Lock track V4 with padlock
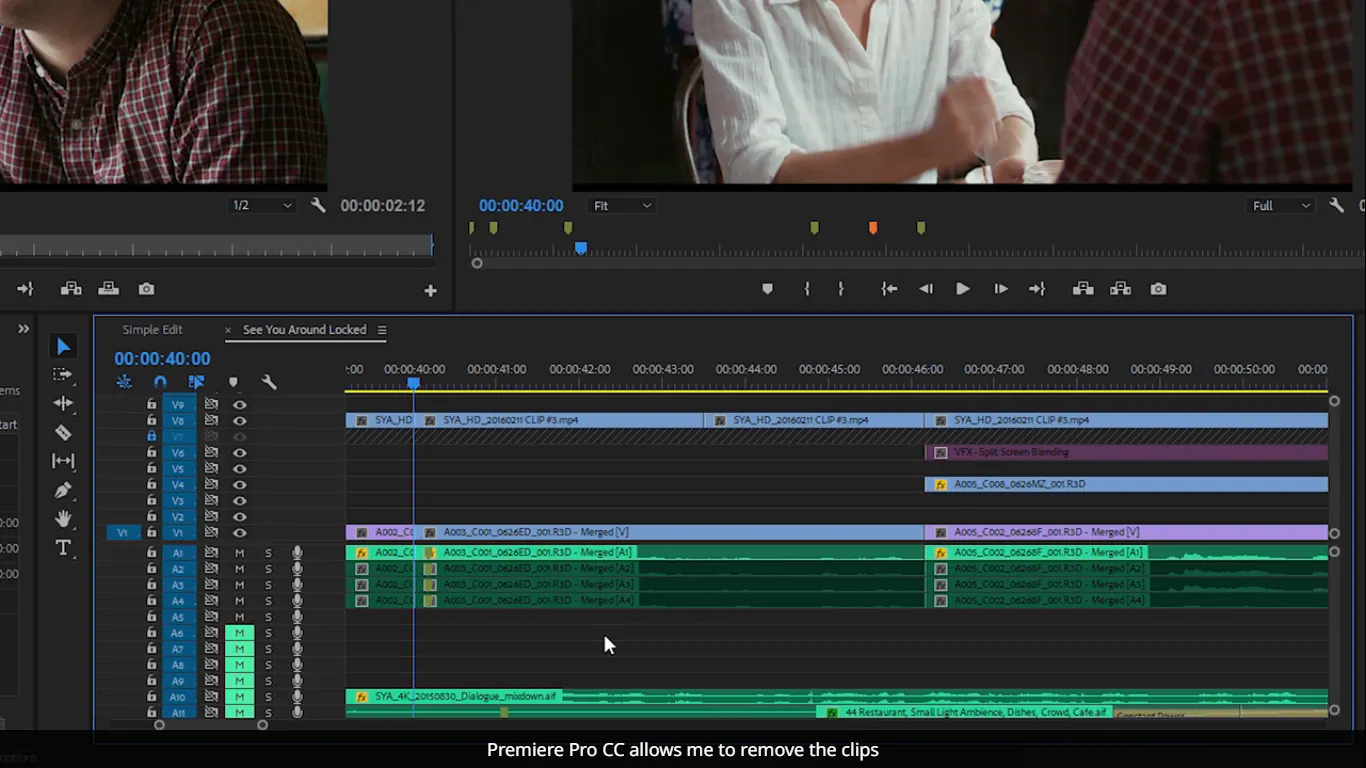This screenshot has width=1366, height=768. click(x=151, y=485)
